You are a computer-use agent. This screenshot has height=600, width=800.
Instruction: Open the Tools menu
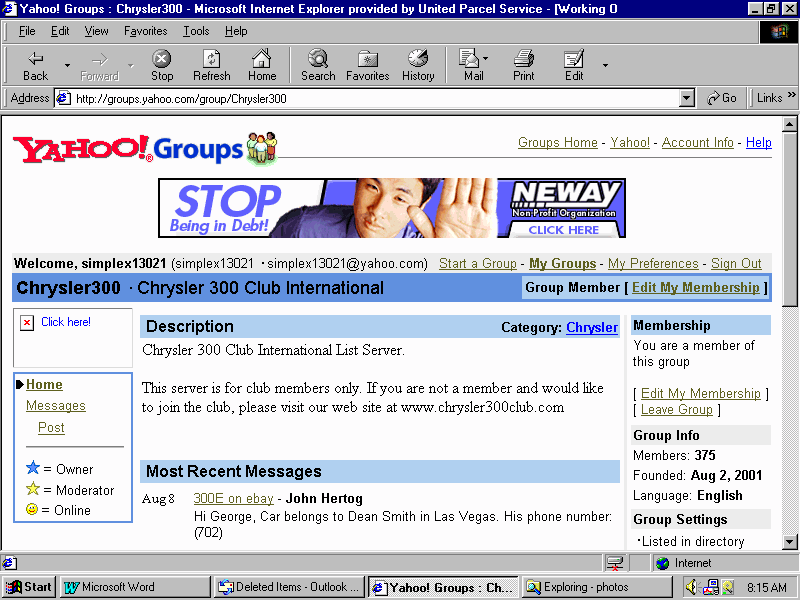pyautogui.click(x=196, y=31)
